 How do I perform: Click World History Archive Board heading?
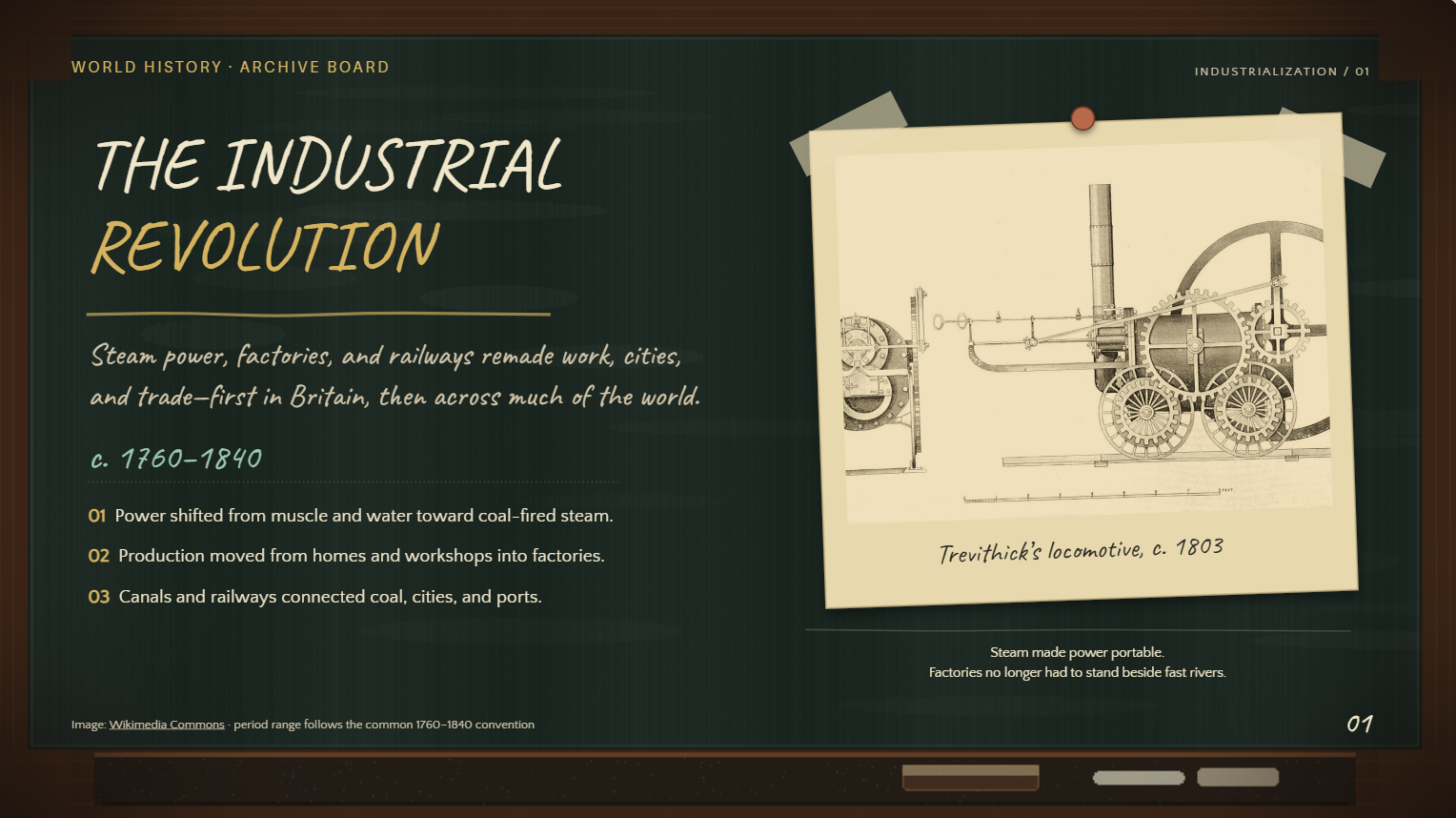tap(231, 67)
